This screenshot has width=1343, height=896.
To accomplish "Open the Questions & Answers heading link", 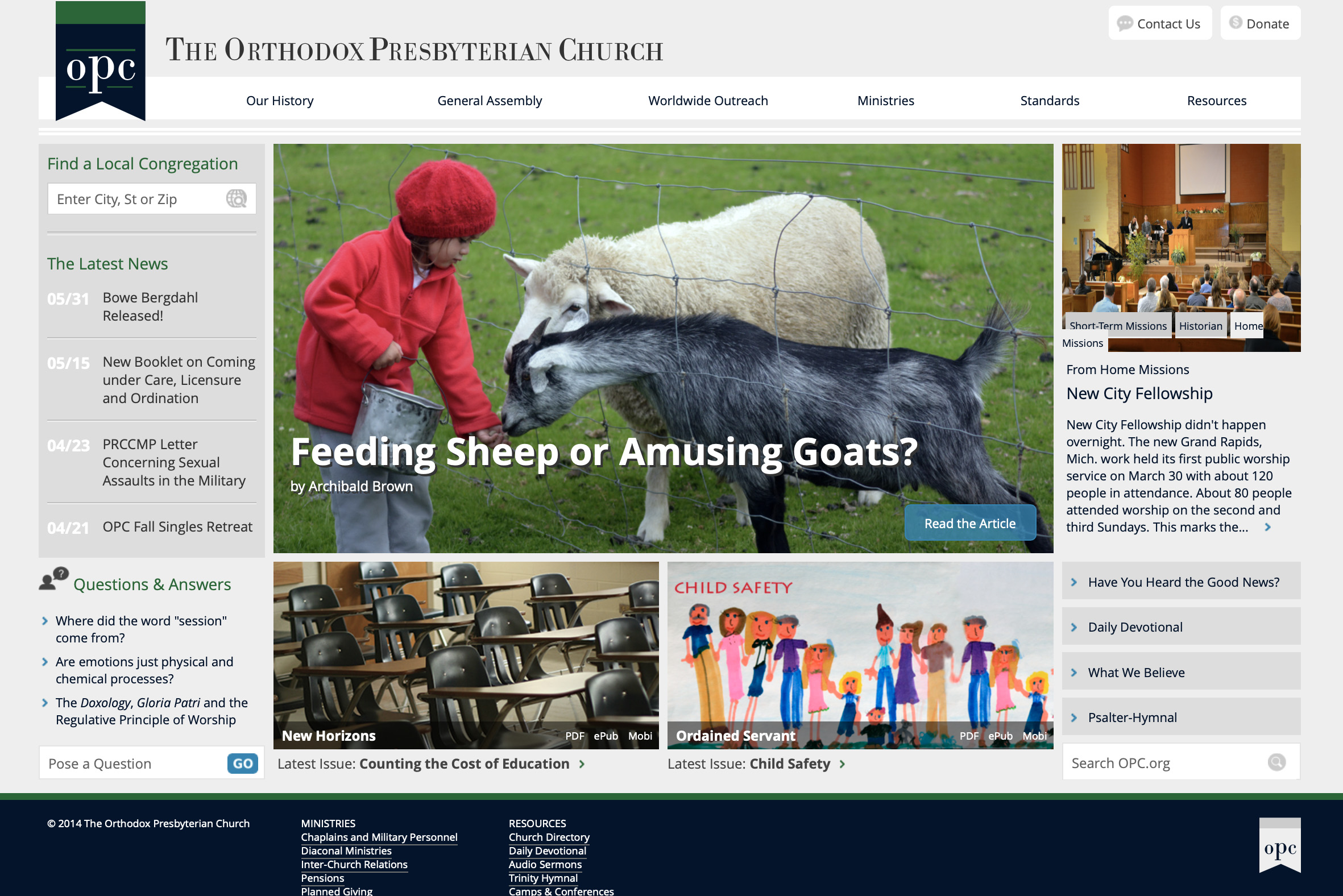I will point(152,584).
